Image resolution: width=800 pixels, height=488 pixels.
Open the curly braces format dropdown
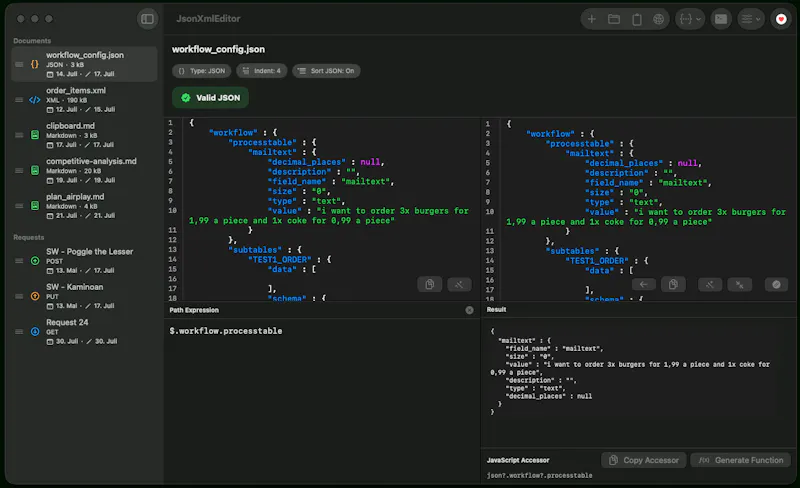click(690, 19)
